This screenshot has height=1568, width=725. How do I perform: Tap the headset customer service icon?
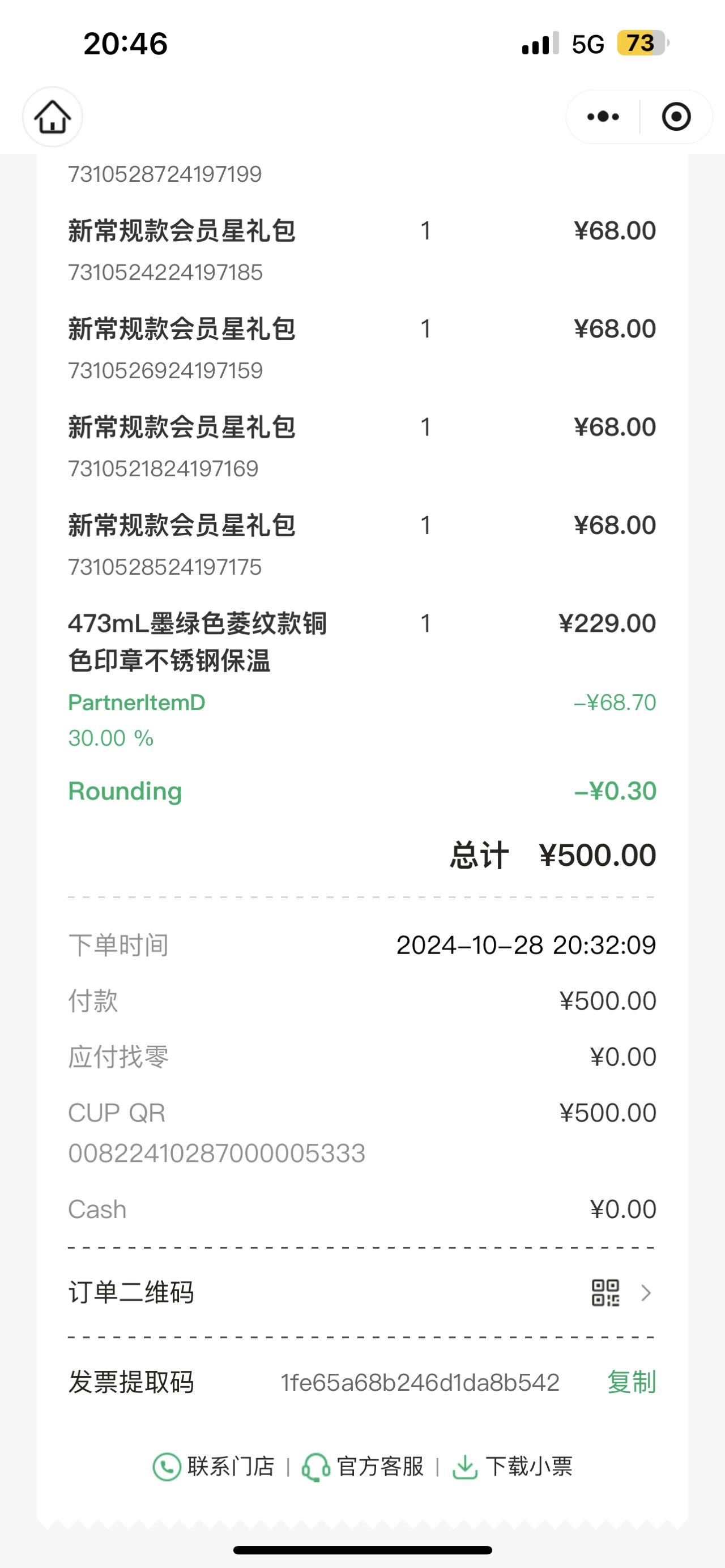(316, 1466)
